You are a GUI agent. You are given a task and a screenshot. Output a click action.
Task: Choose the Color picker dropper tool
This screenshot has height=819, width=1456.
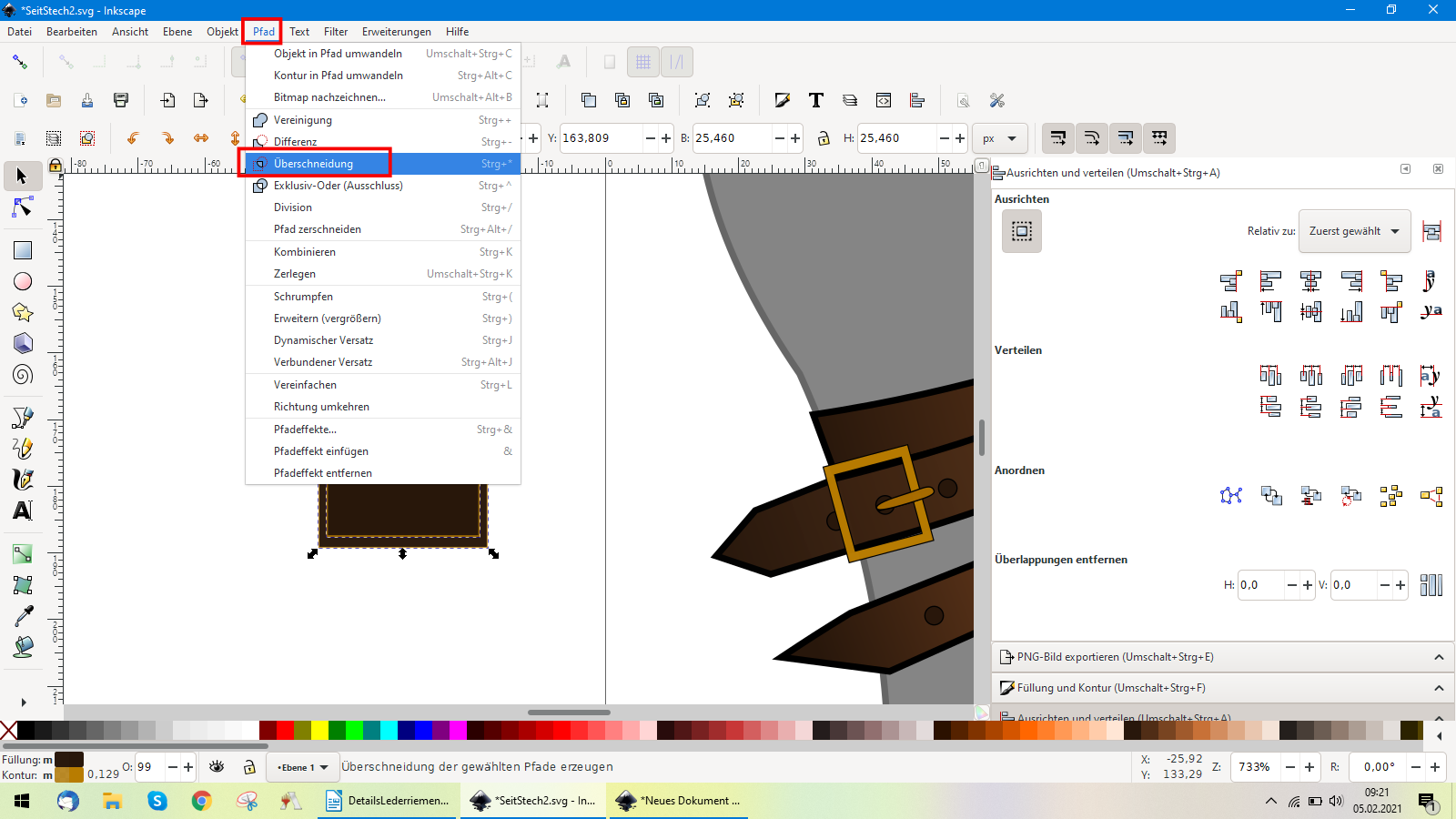23,616
